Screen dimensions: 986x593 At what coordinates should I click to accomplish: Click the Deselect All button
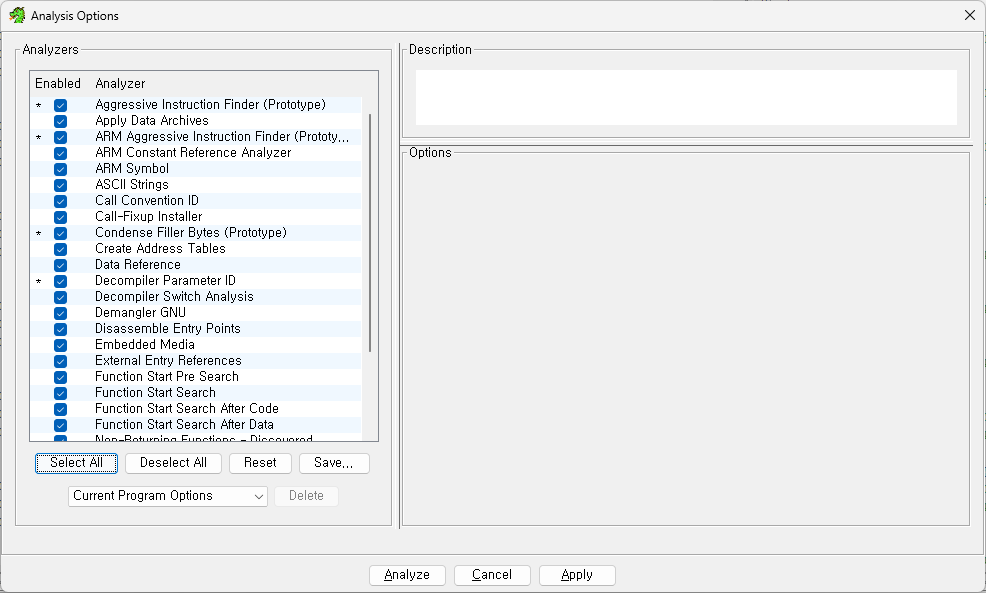tap(173, 463)
